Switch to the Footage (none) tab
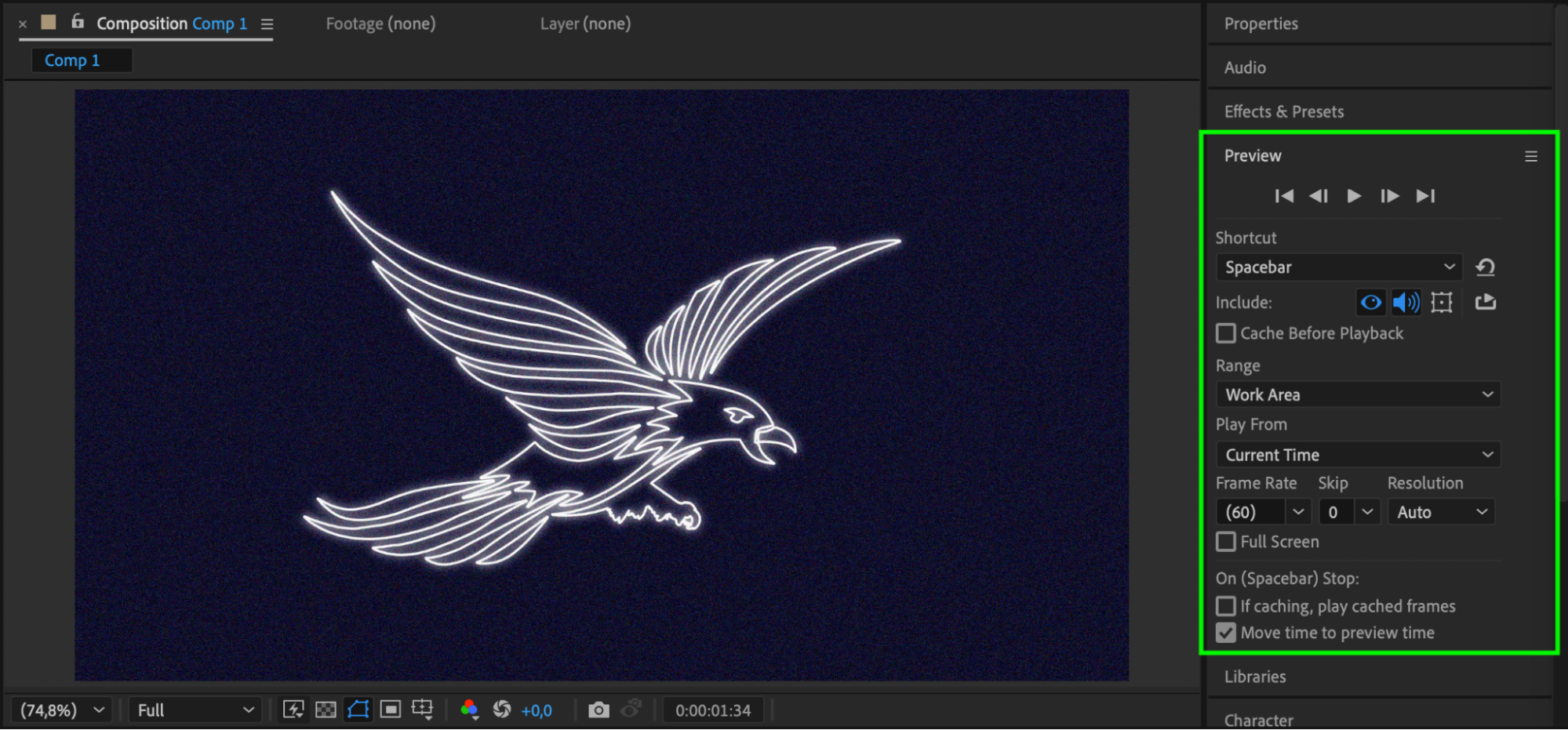The image size is (1568, 730). [380, 24]
